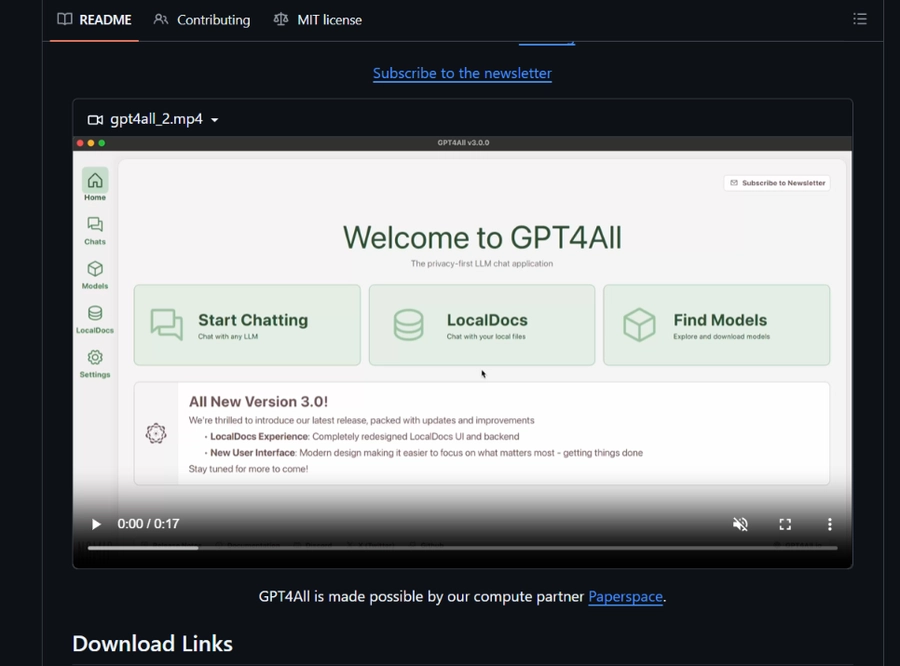
Task: Click 'LocalDocs Experience' bullet text
Action: click(259, 436)
